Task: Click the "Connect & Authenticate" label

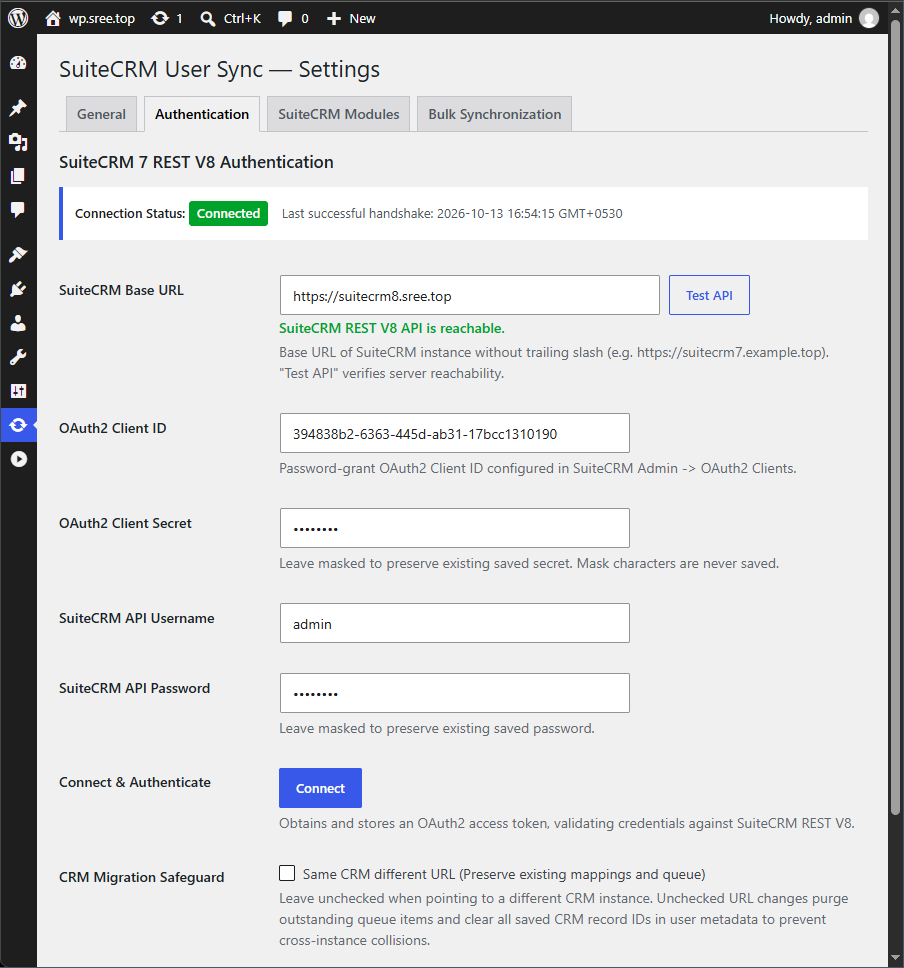Action: (x=135, y=782)
